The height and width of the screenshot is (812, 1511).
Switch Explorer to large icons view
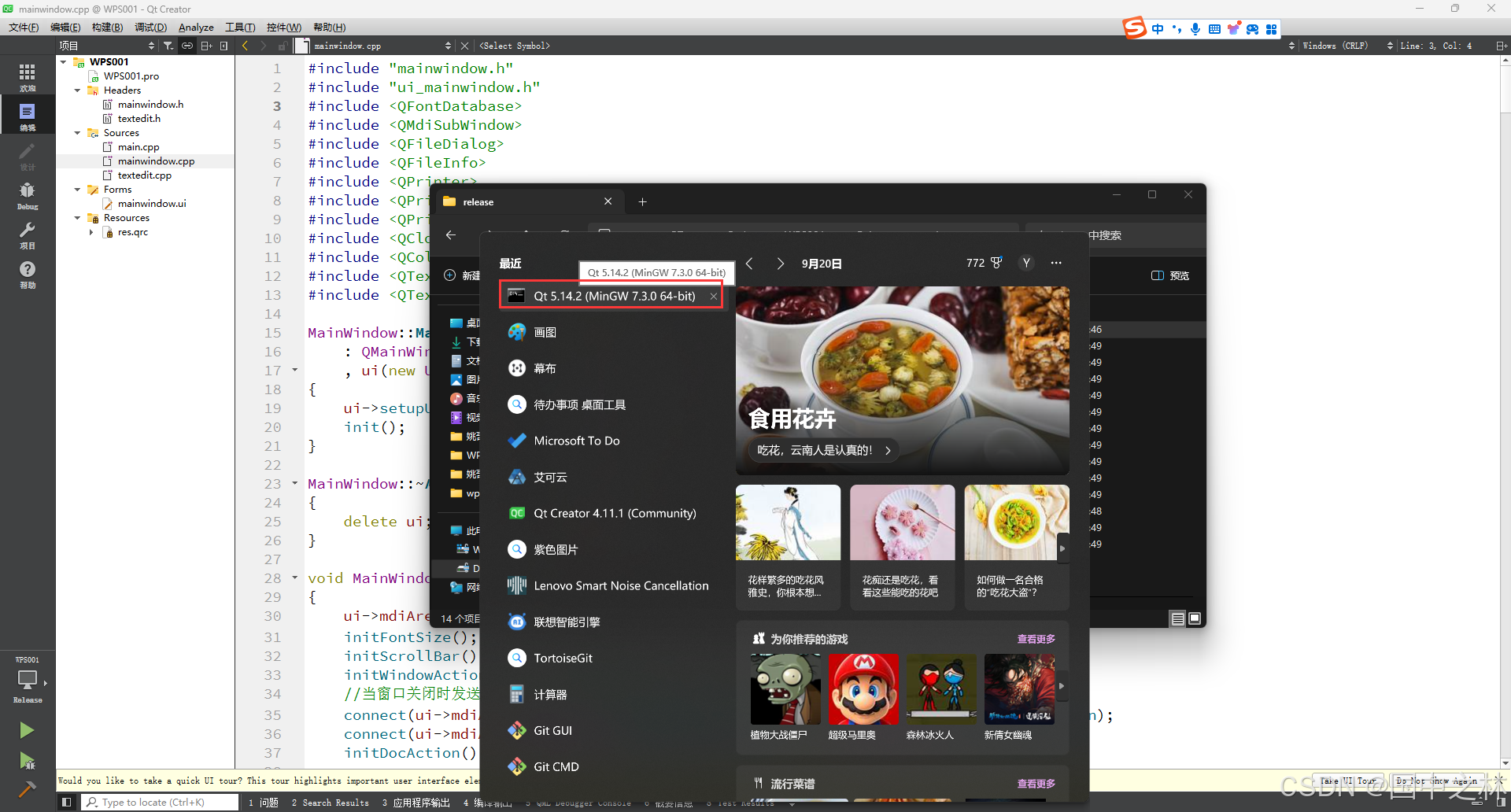1195,618
